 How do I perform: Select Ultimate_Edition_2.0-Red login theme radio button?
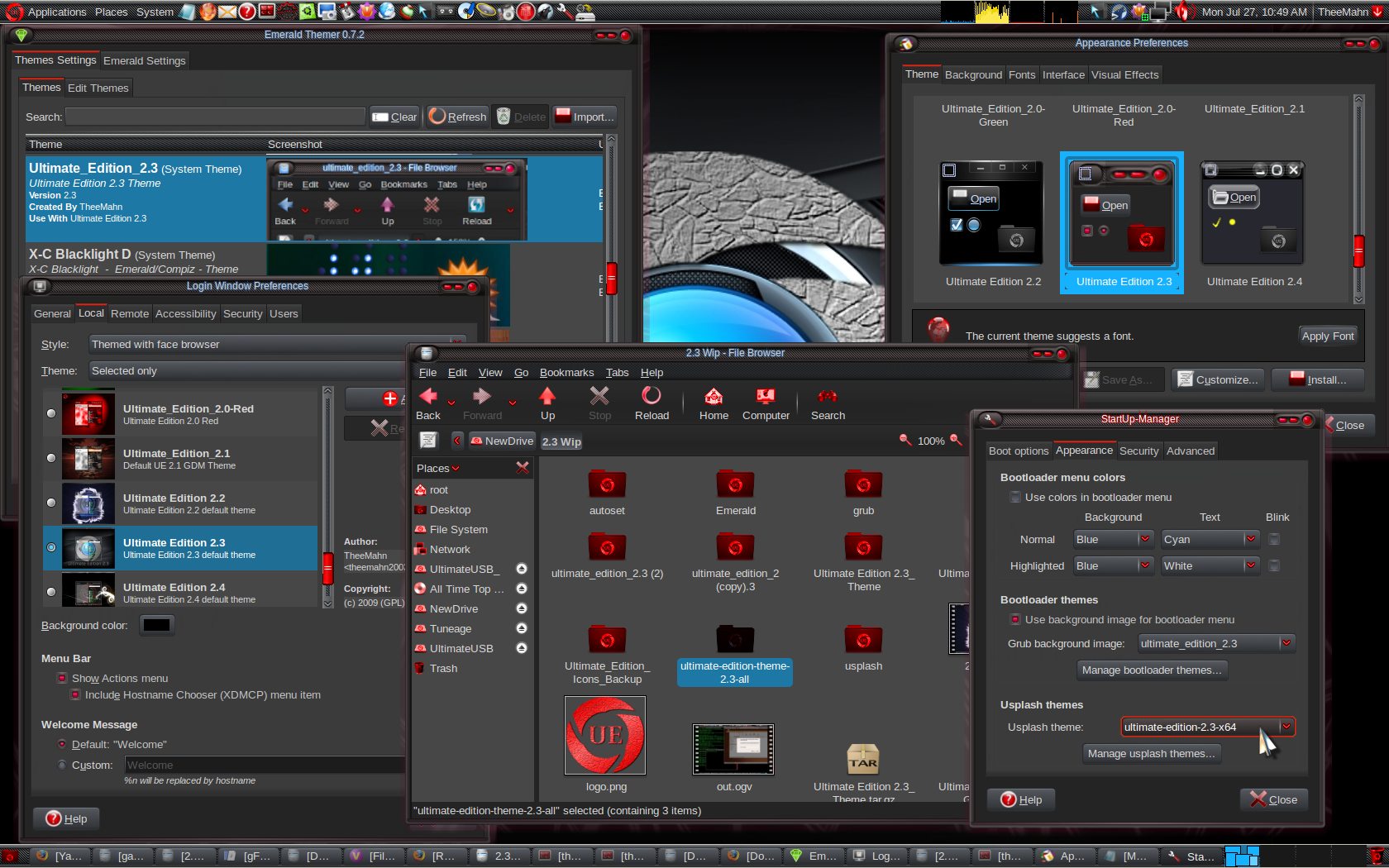pos(51,413)
